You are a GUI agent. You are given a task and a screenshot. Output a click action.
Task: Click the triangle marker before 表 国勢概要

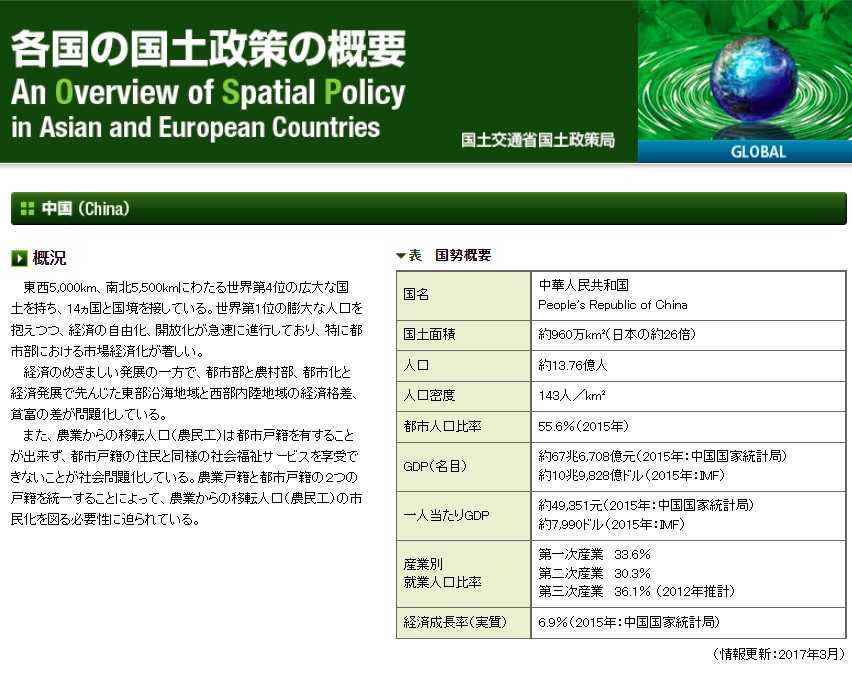(401, 256)
